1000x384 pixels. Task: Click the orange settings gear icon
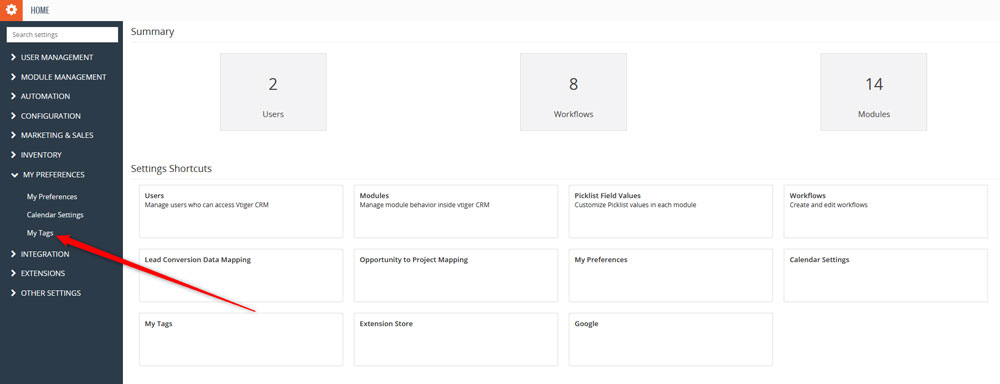click(x=11, y=10)
